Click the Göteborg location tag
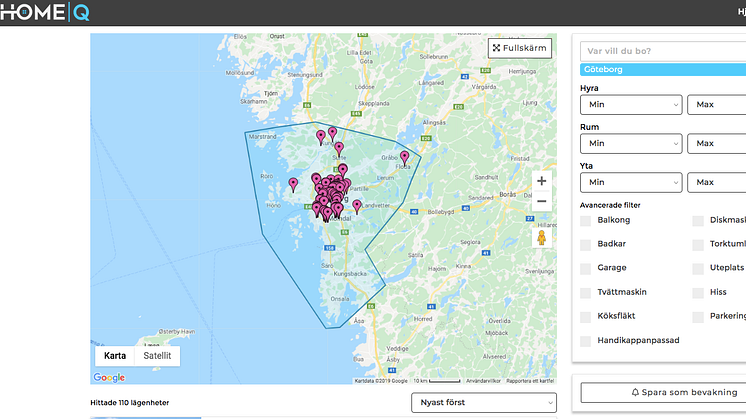746x419 pixels. [663, 69]
